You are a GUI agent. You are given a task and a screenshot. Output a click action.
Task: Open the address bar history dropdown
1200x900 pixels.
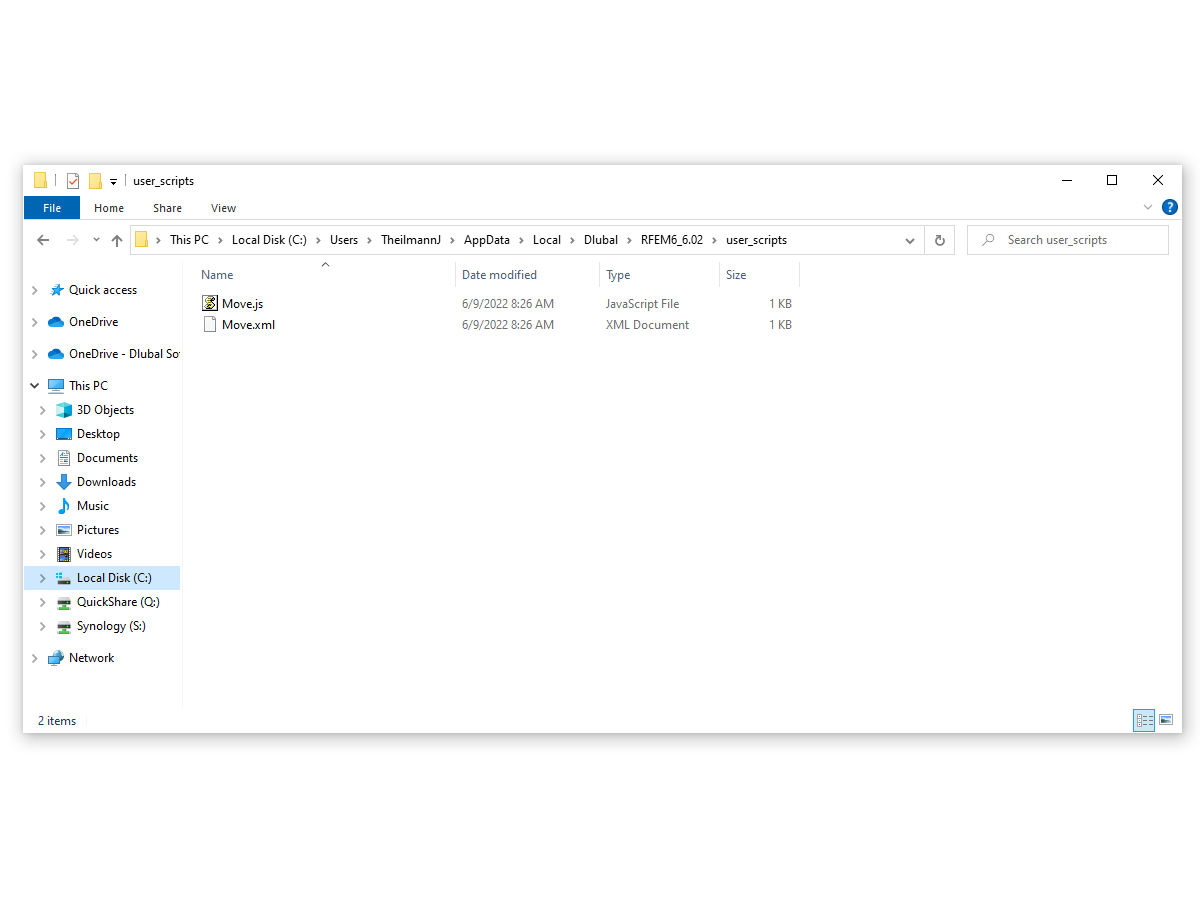point(909,240)
